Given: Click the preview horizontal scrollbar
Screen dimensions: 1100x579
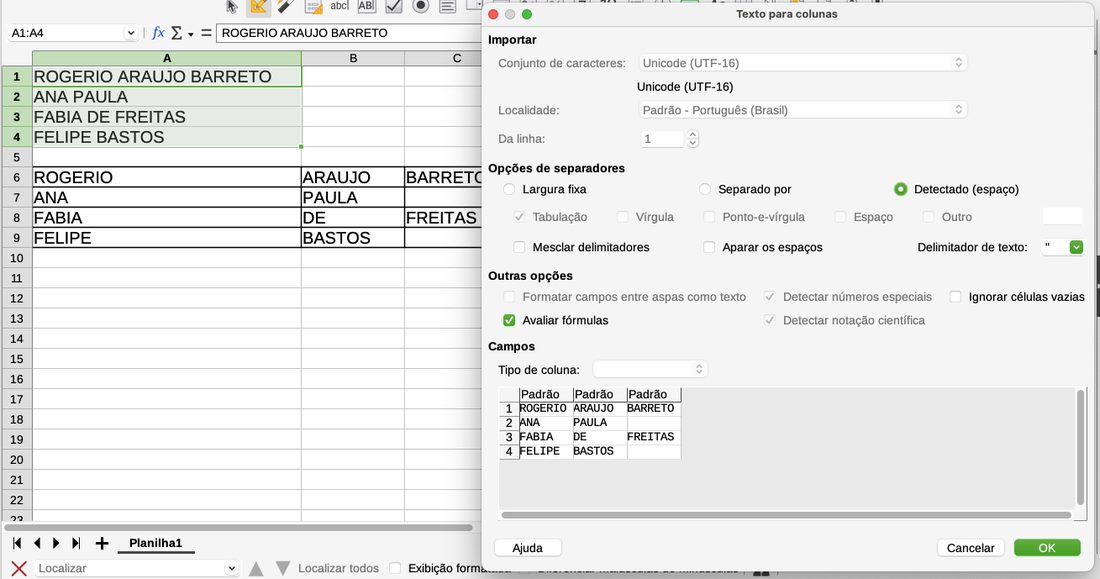Looking at the screenshot, I should pos(786,515).
